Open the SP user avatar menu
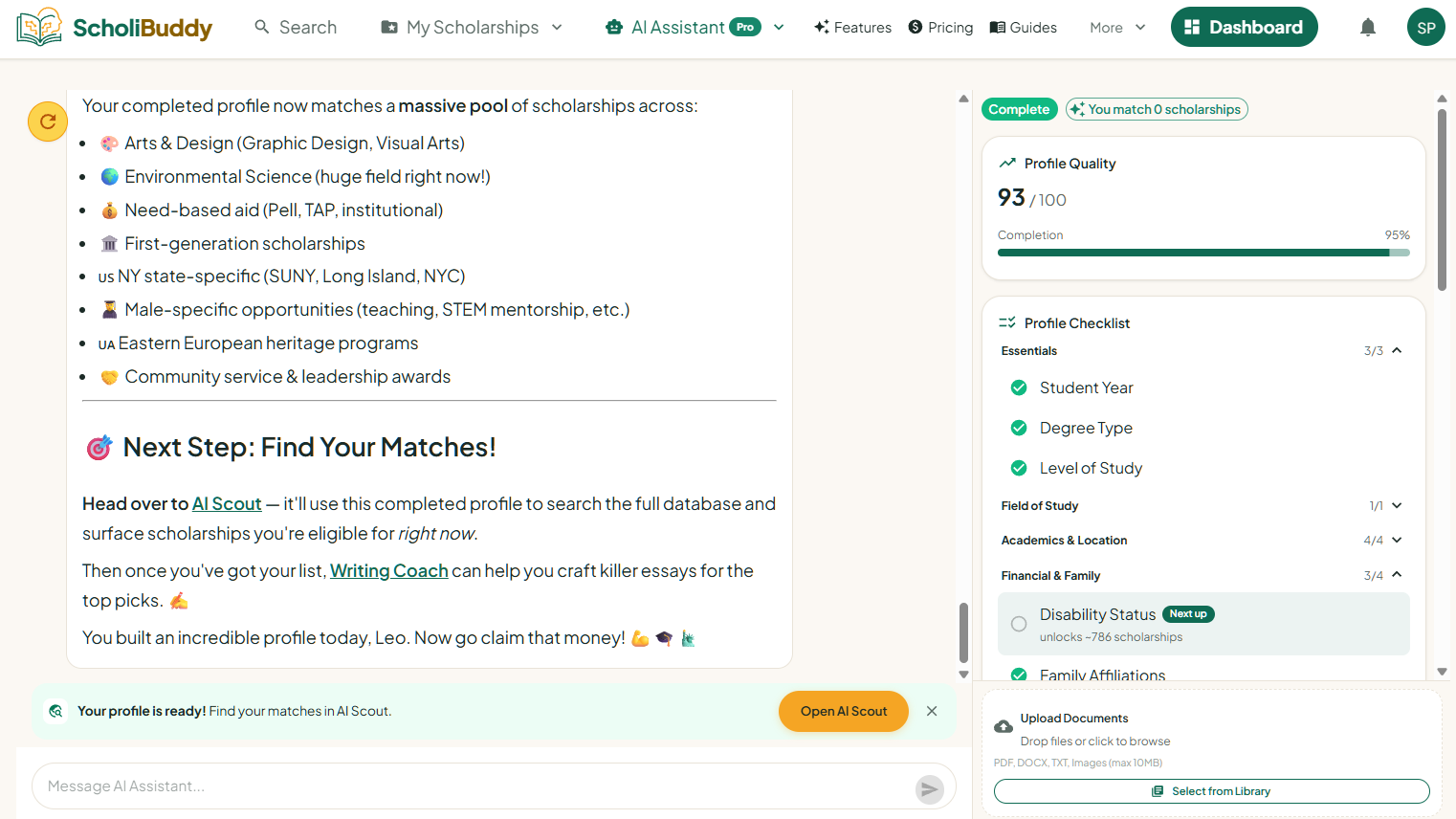This screenshot has height=819, width=1456. (1425, 27)
